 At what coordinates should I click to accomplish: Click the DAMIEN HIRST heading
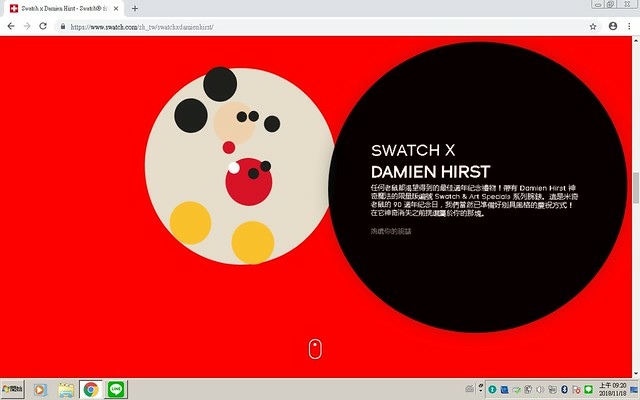(x=431, y=172)
